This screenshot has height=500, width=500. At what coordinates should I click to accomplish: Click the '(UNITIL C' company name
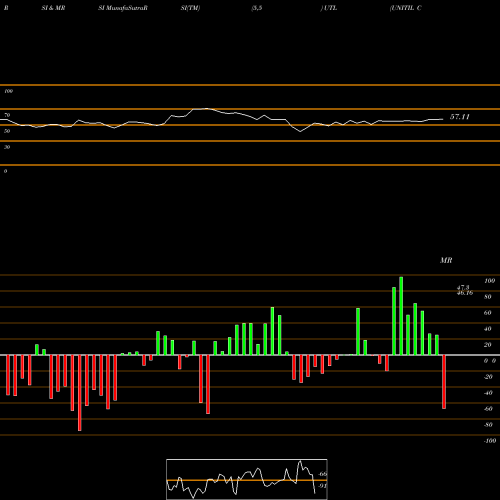[x=406, y=8]
